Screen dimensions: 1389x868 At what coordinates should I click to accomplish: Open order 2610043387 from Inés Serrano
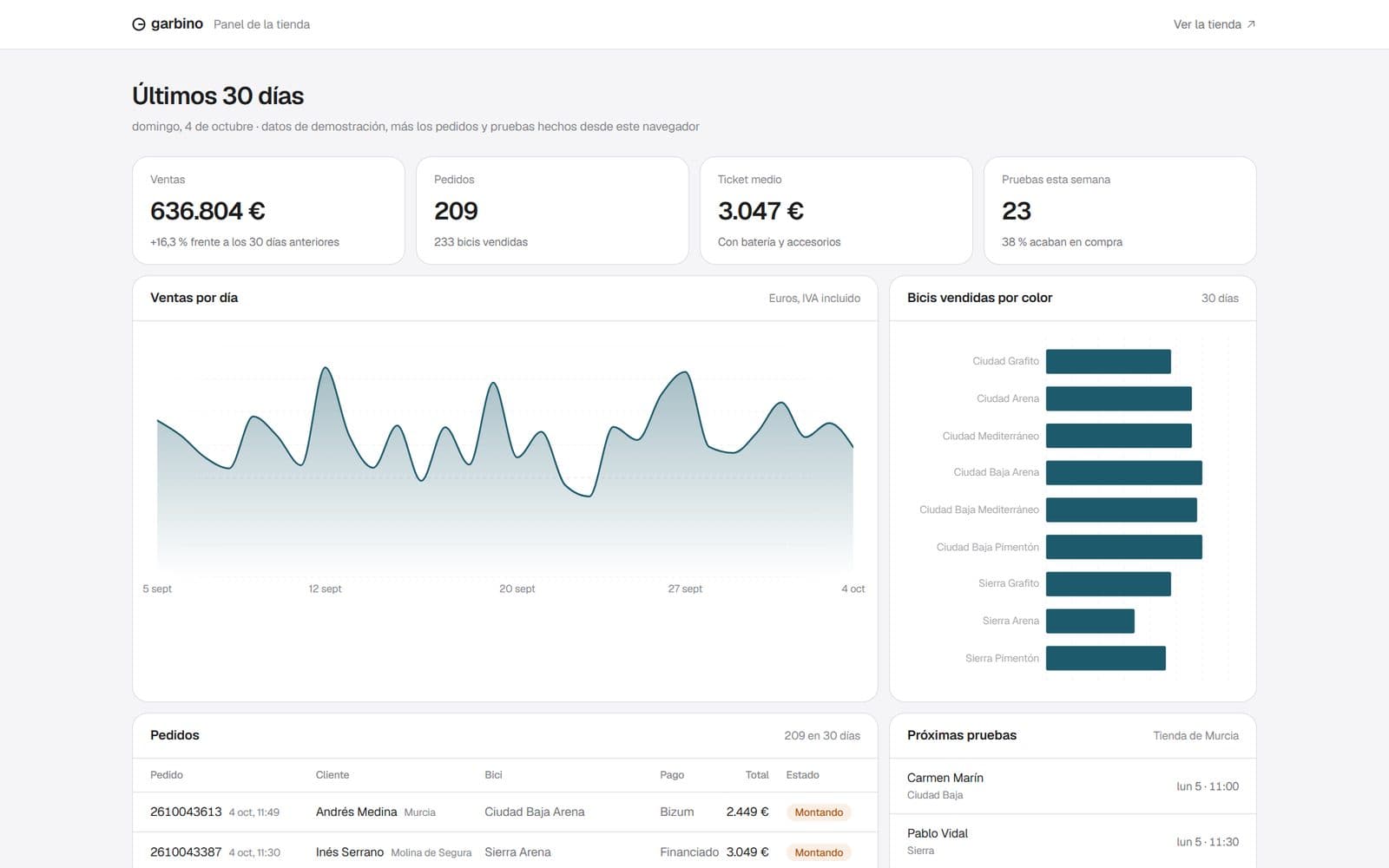pos(504,852)
